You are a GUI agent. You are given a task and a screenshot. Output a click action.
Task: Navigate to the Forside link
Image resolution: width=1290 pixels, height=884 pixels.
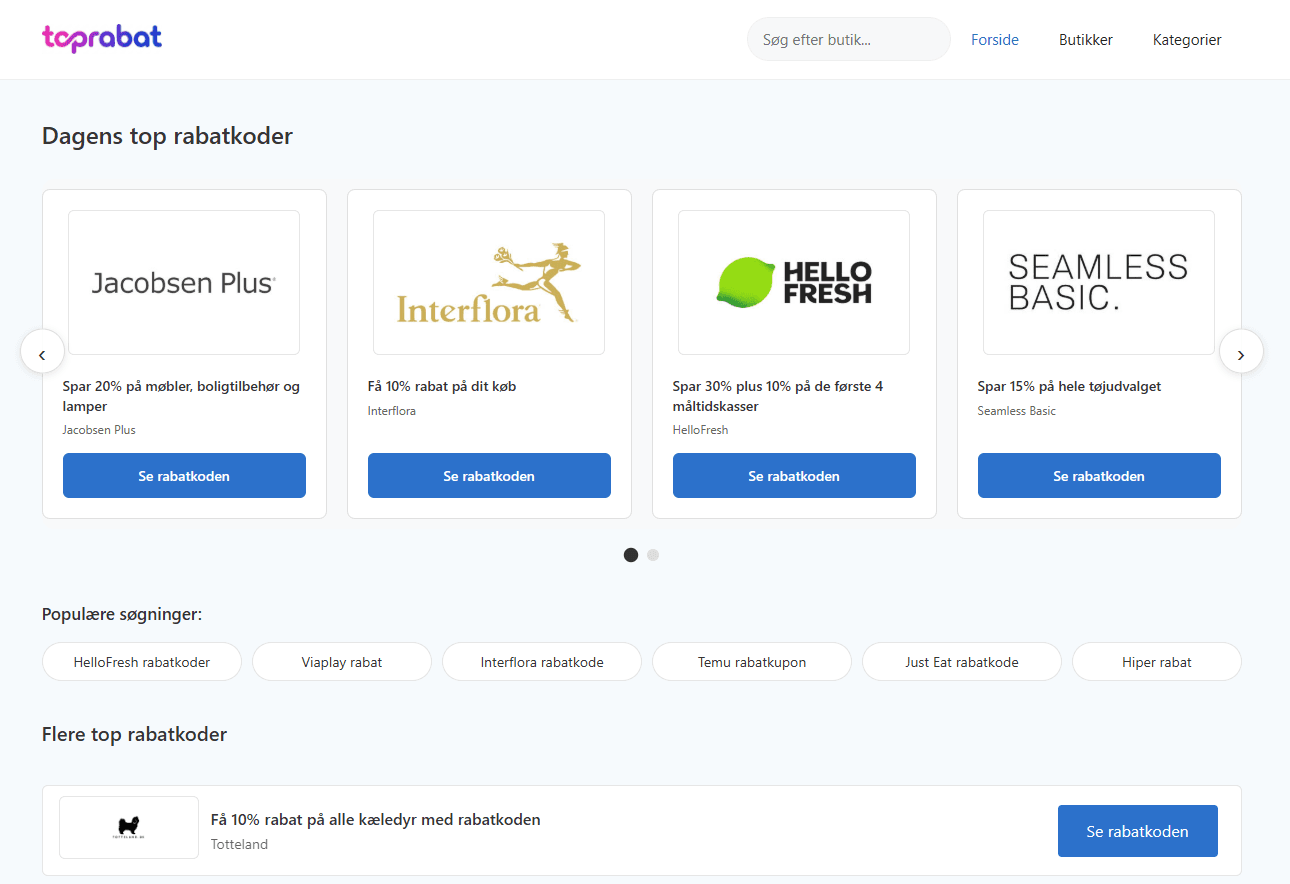tap(995, 40)
